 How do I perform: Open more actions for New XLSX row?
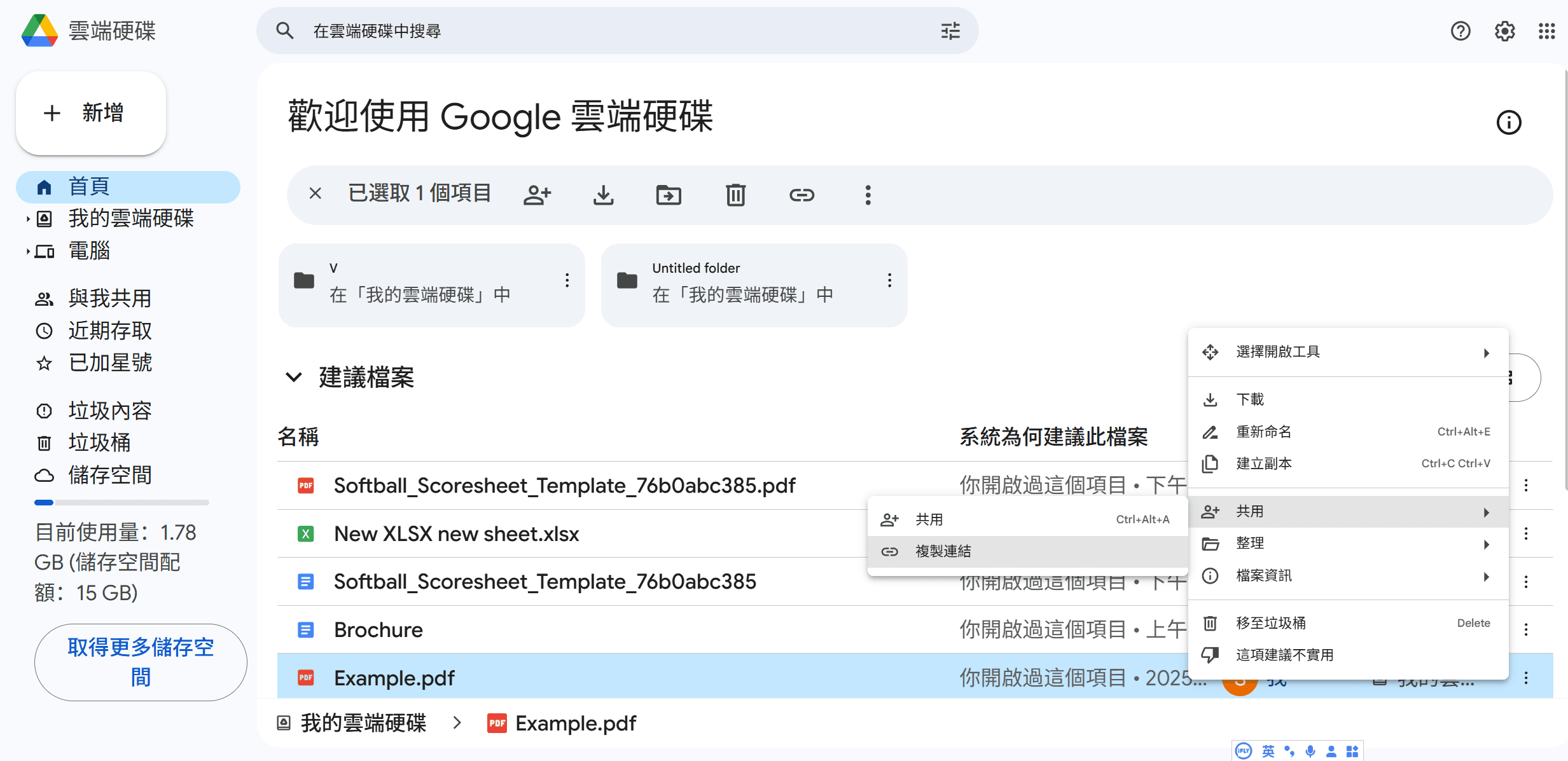(1526, 534)
